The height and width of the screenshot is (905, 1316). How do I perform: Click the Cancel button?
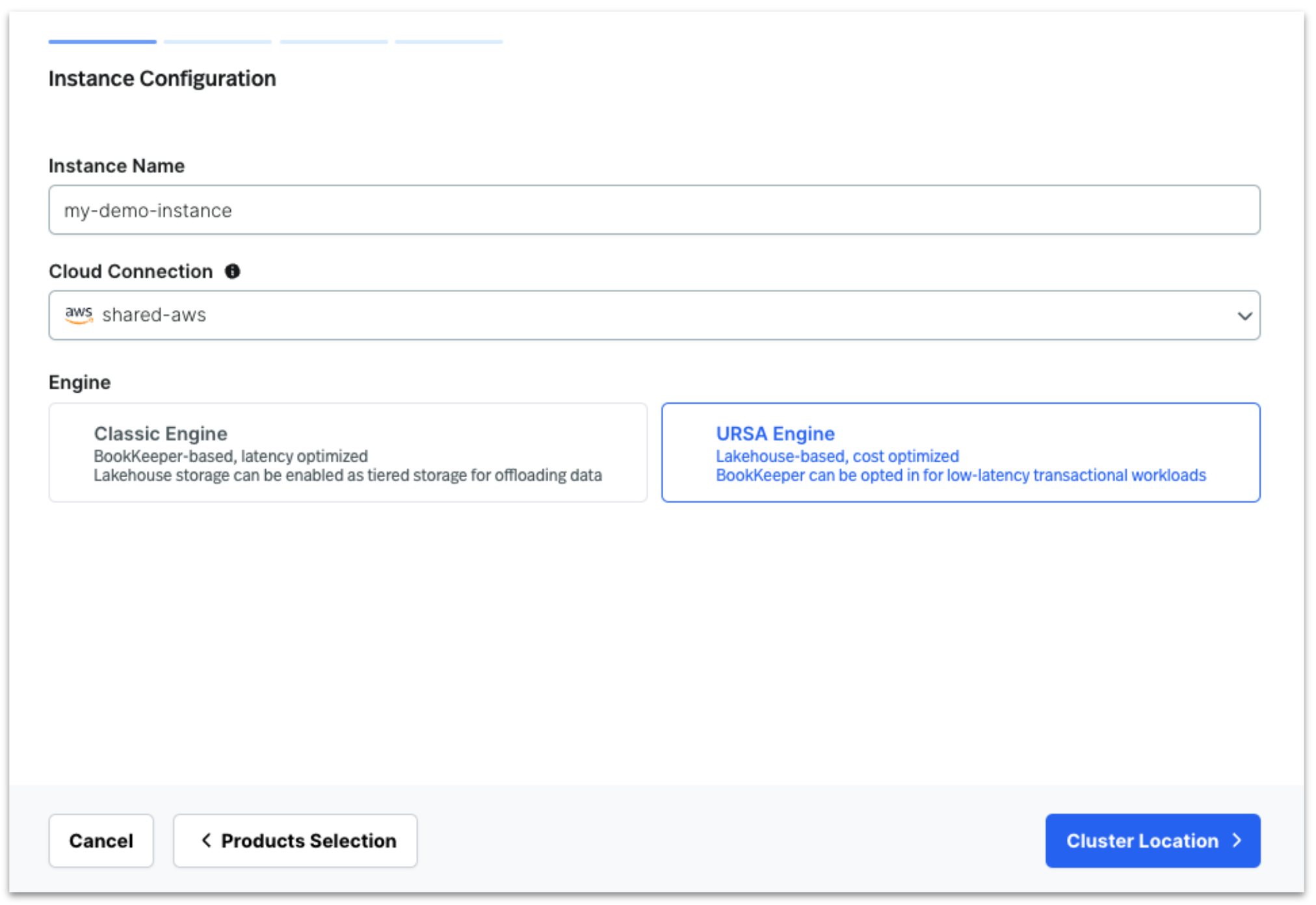101,841
